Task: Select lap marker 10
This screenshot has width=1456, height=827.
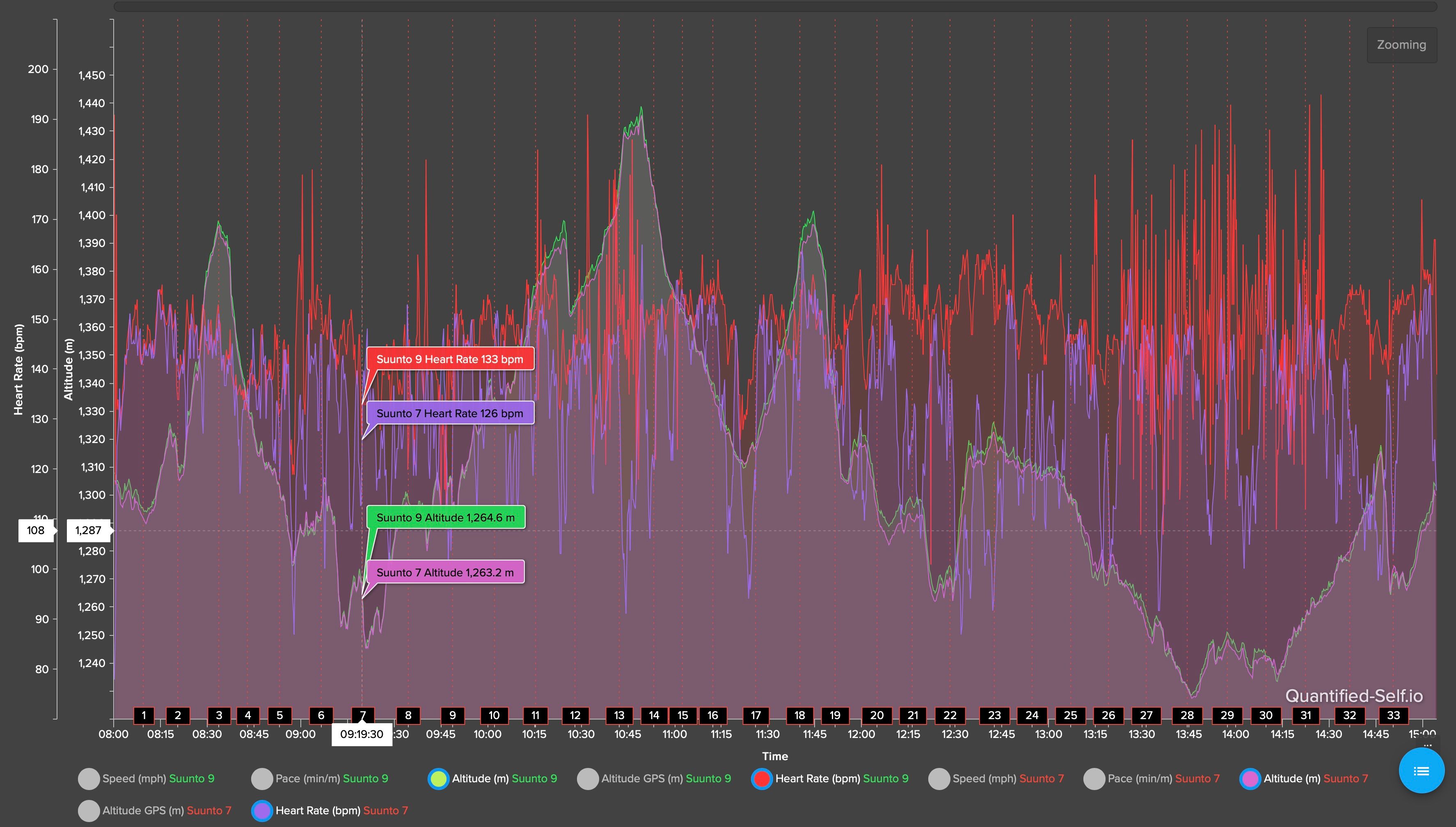Action: point(494,716)
